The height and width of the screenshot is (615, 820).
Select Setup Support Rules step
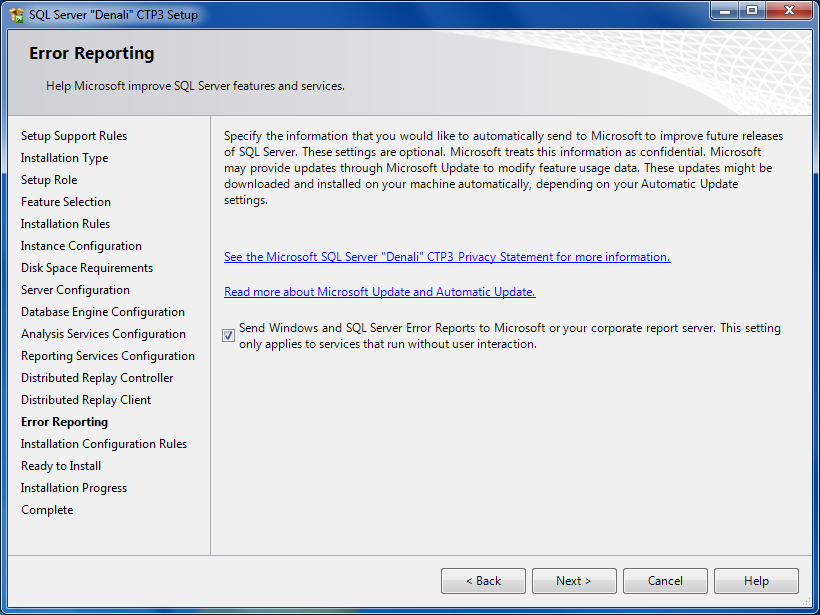coord(74,136)
